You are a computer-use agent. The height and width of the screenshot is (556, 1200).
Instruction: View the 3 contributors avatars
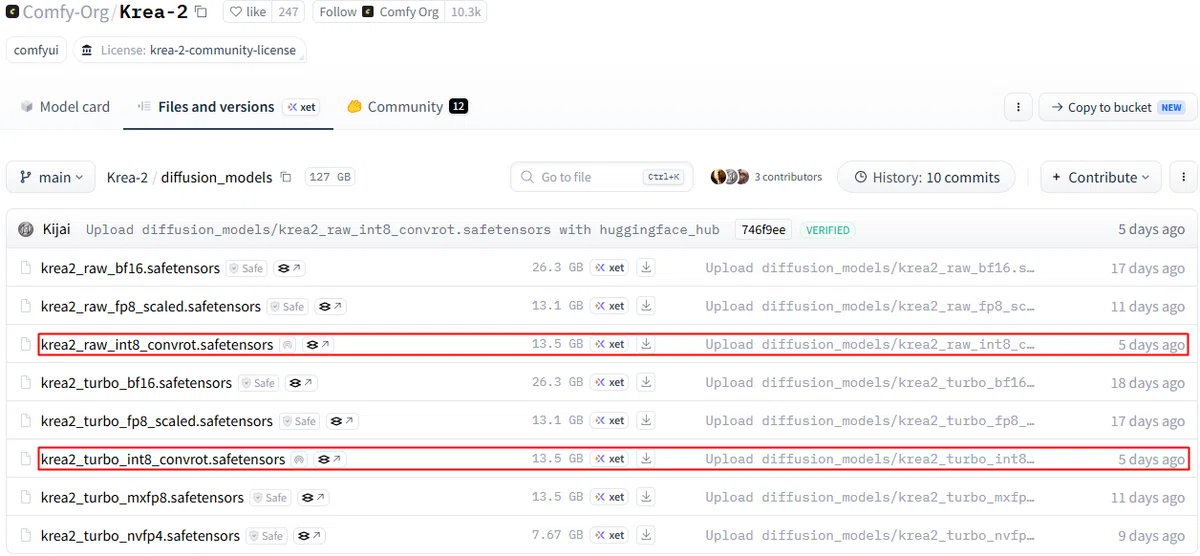(x=766, y=177)
